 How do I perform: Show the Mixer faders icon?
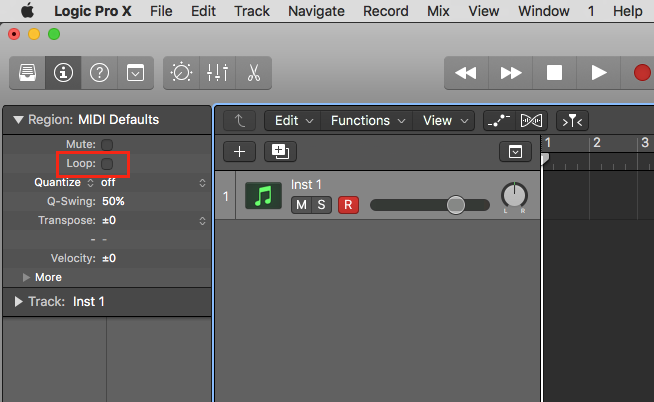coord(217,73)
